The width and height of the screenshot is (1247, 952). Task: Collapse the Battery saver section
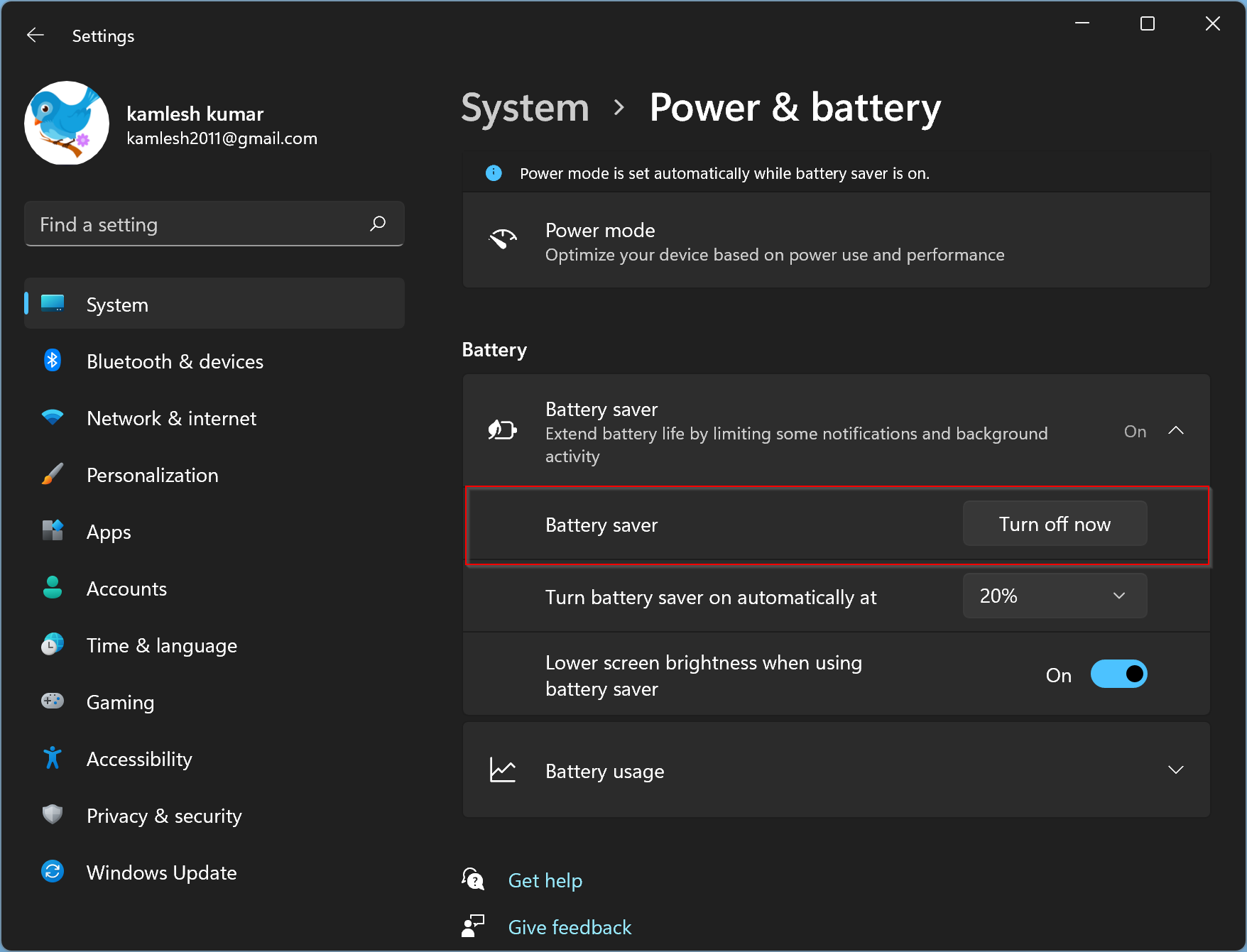(x=1176, y=430)
